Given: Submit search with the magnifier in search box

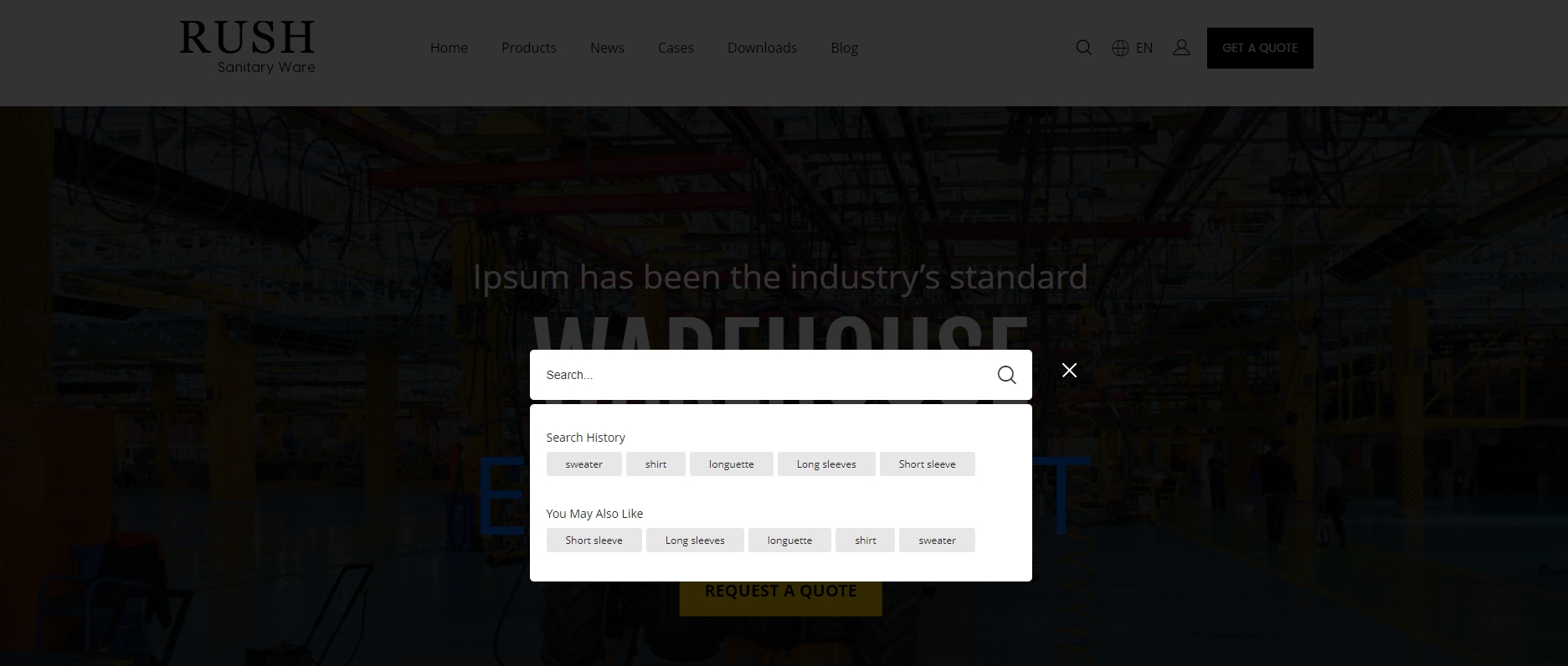Looking at the screenshot, I should (1006, 375).
